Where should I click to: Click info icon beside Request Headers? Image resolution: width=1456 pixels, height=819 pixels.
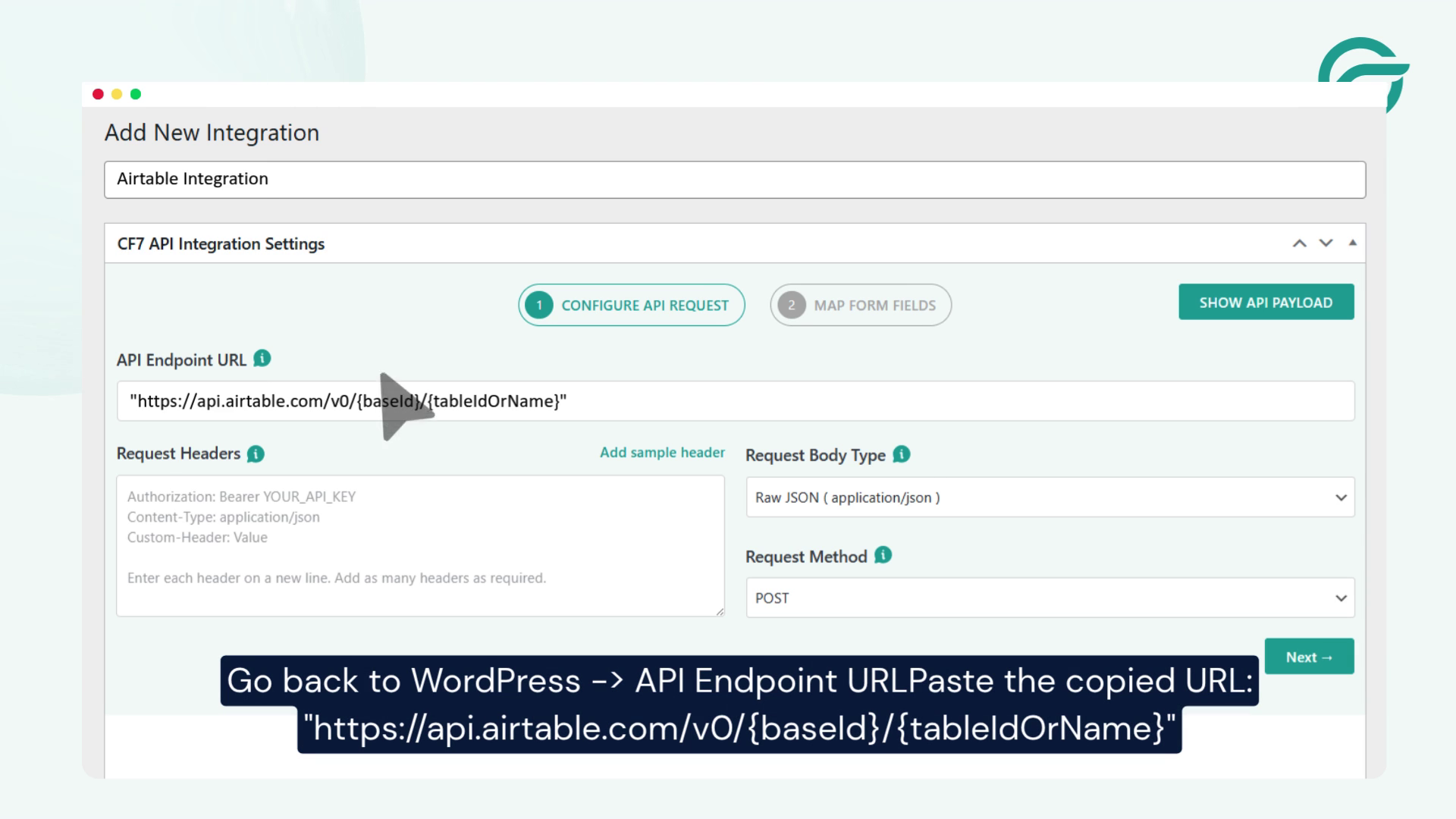(256, 453)
